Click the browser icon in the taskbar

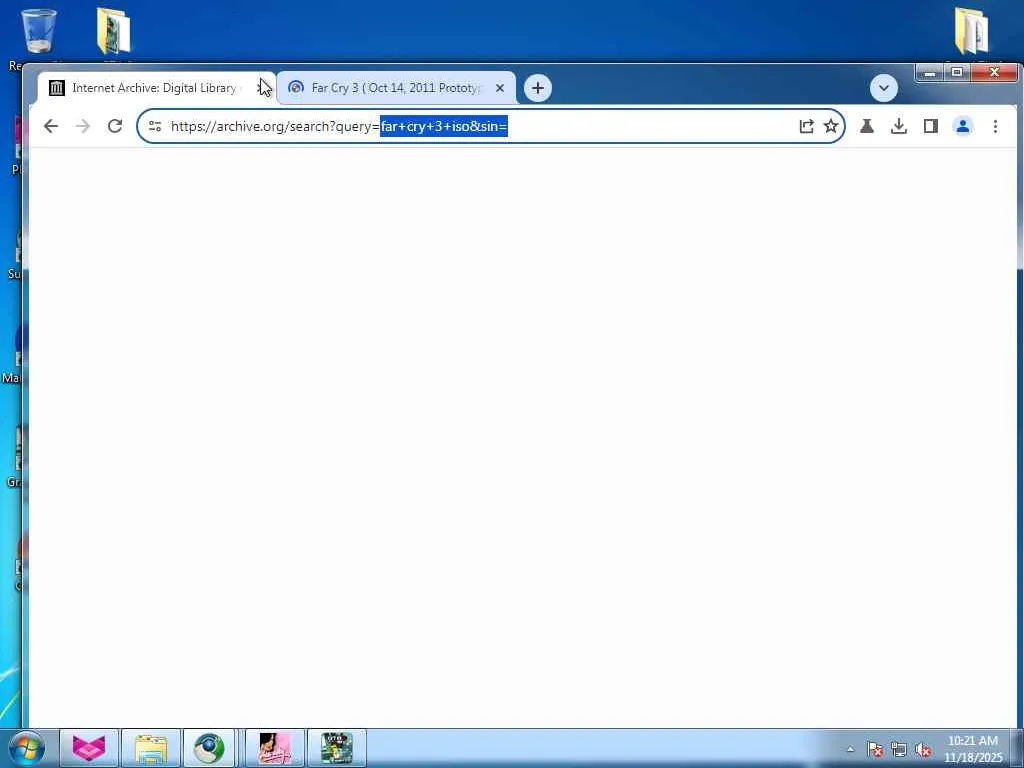point(209,748)
